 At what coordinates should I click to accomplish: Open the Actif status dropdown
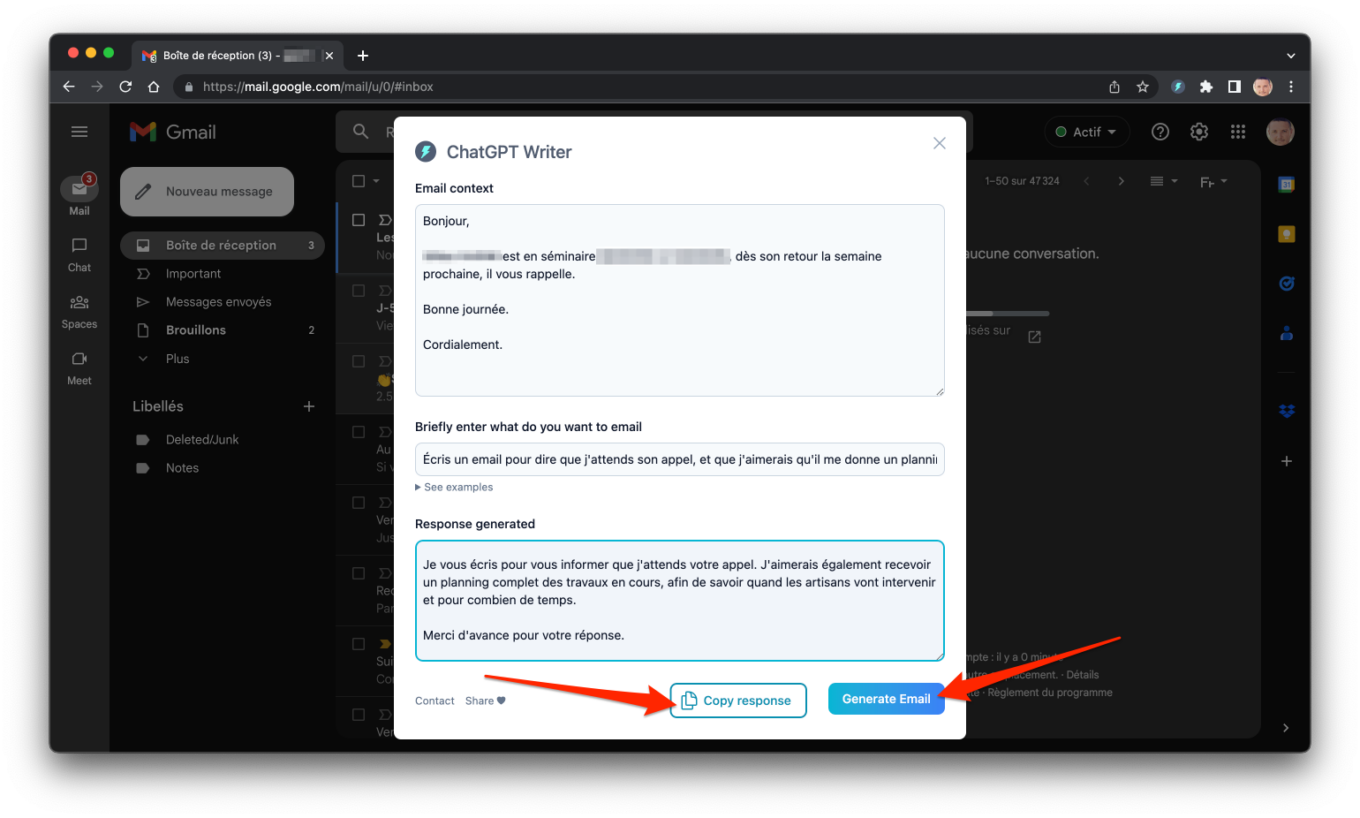(x=1086, y=132)
